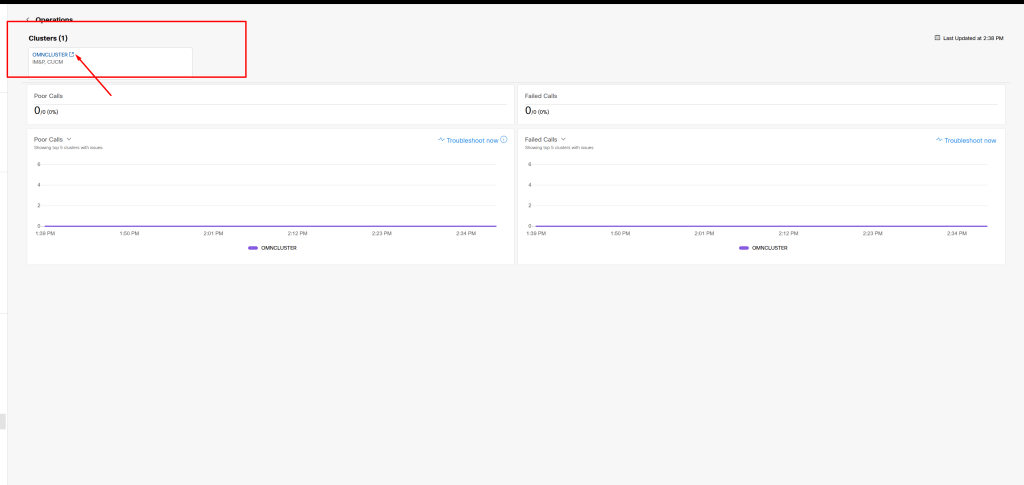Expand the Poor Calls chart dropdown
This screenshot has height=485, width=1024.
68,140
